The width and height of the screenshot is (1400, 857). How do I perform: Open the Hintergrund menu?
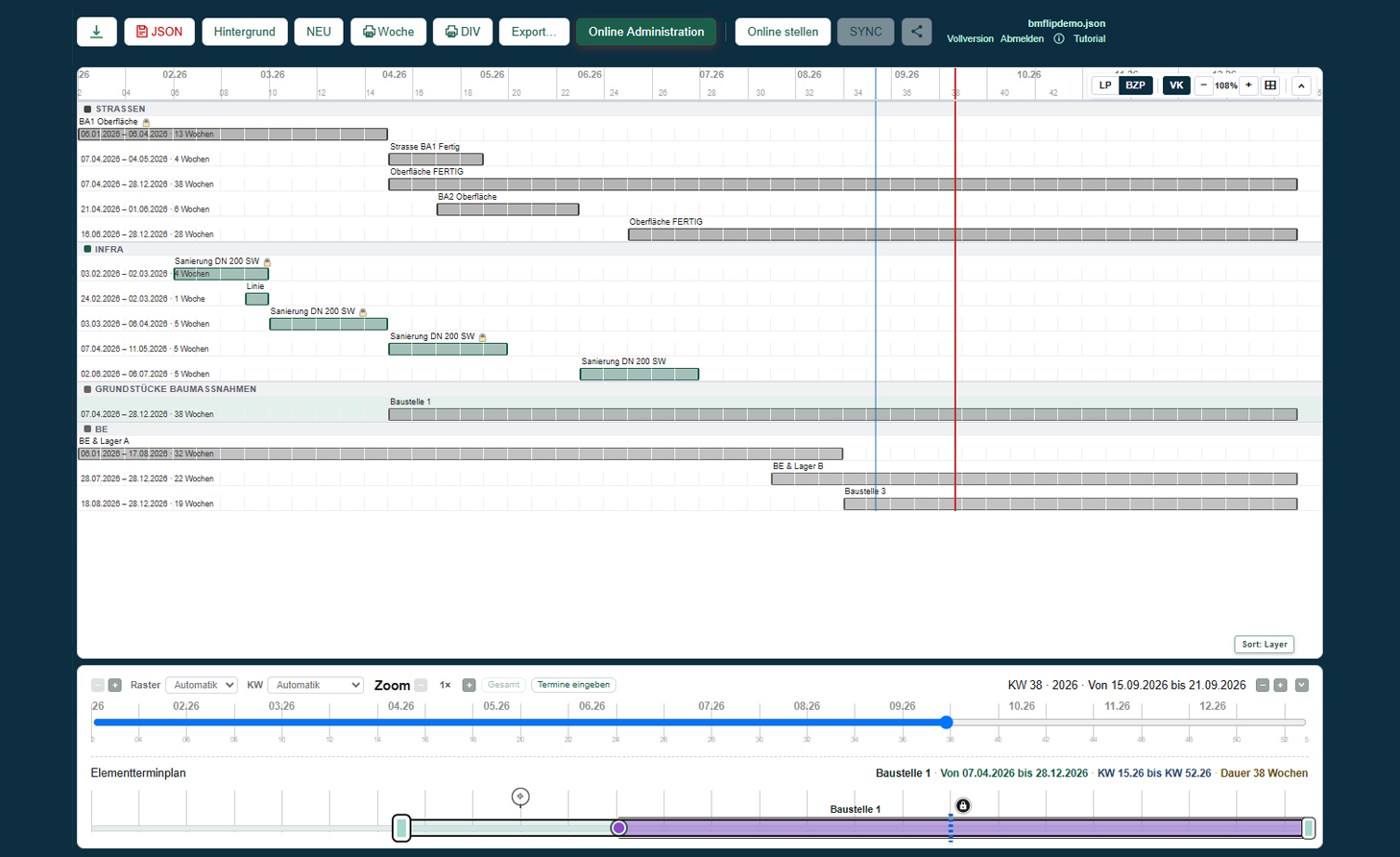pos(245,32)
